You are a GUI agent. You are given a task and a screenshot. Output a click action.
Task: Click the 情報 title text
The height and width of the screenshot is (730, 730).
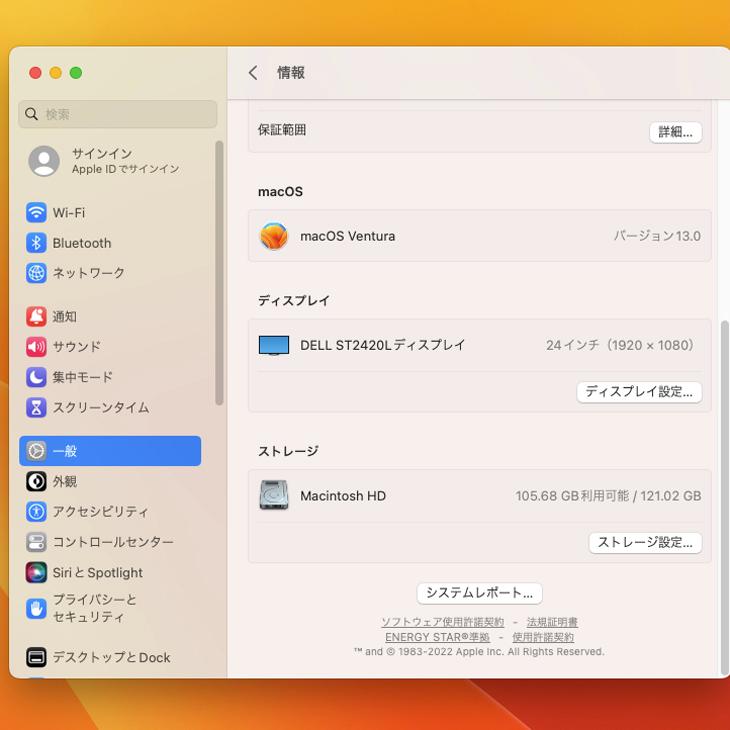point(291,73)
